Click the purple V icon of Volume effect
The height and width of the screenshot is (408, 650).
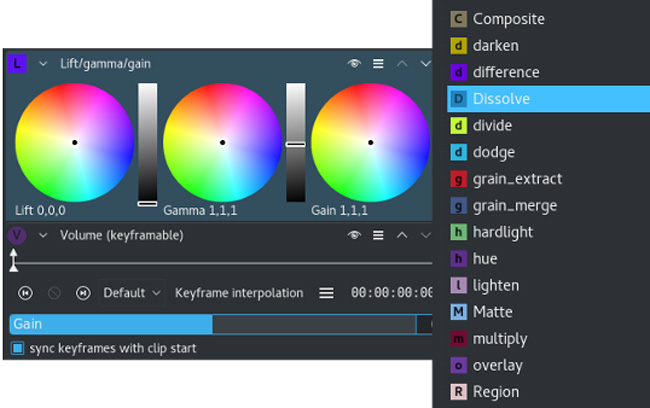[17, 235]
